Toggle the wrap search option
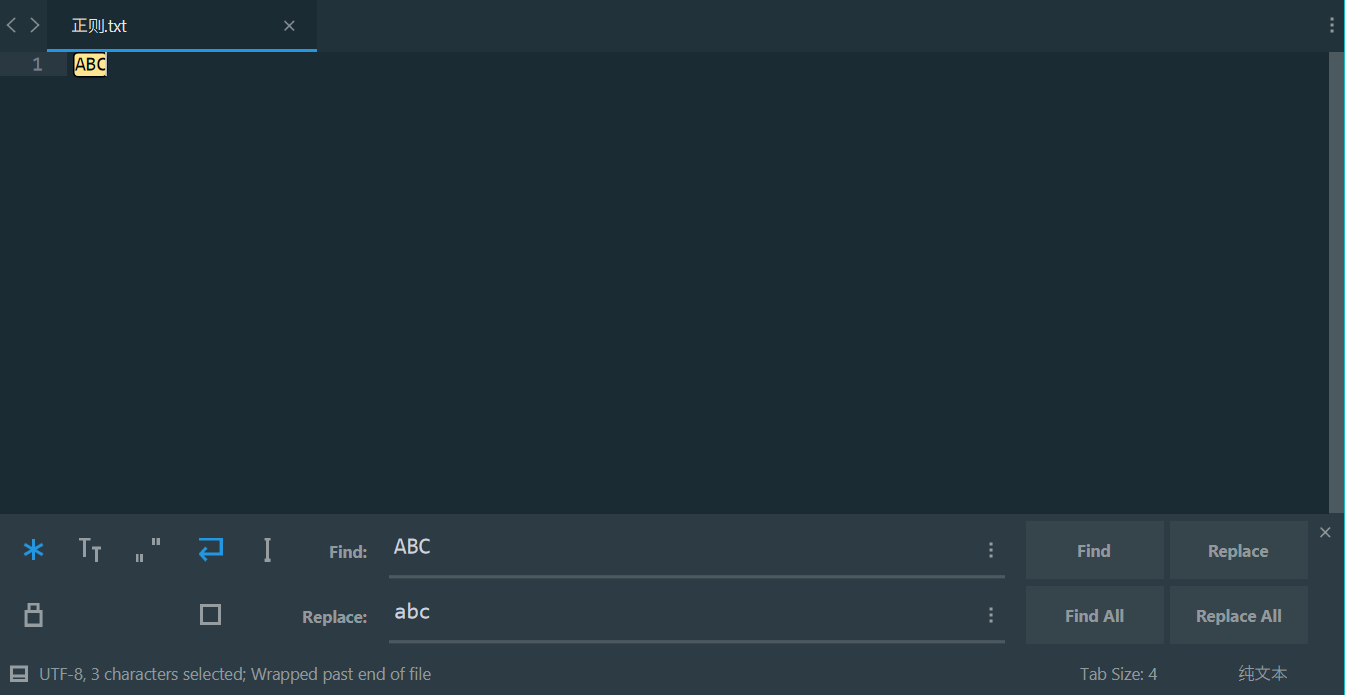 (210, 550)
